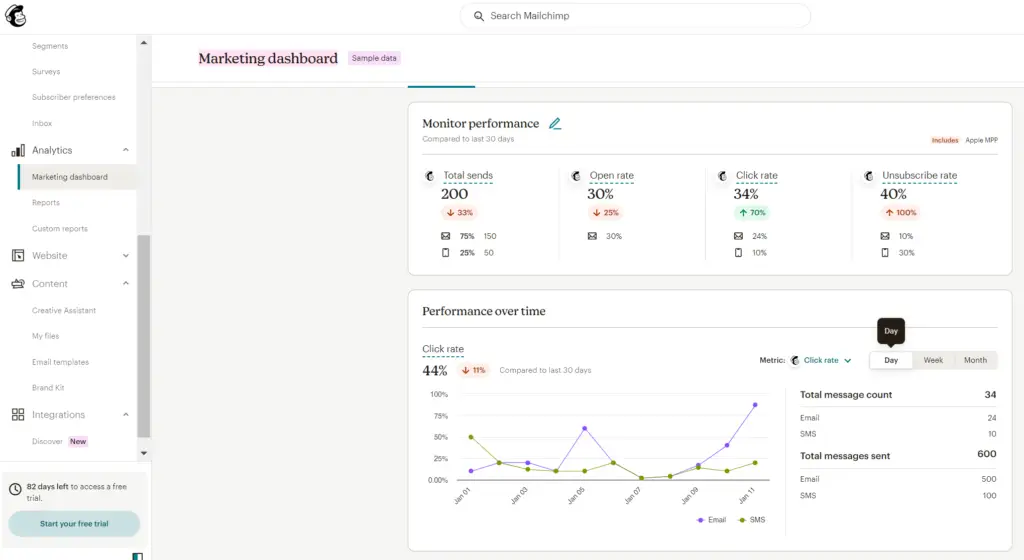Click the SMS legend marker
This screenshot has height=560, width=1024.
(x=742, y=520)
